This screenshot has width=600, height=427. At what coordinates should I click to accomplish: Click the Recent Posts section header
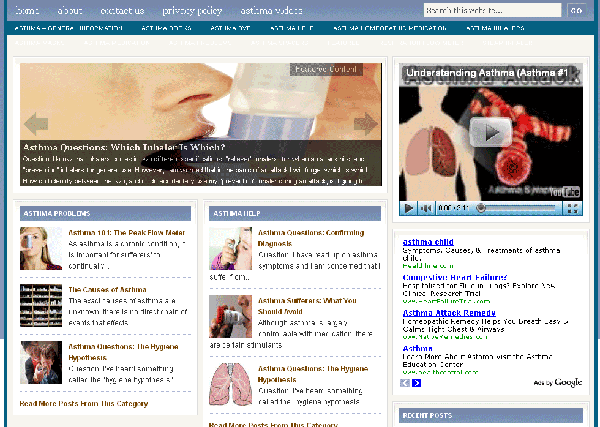click(491, 416)
